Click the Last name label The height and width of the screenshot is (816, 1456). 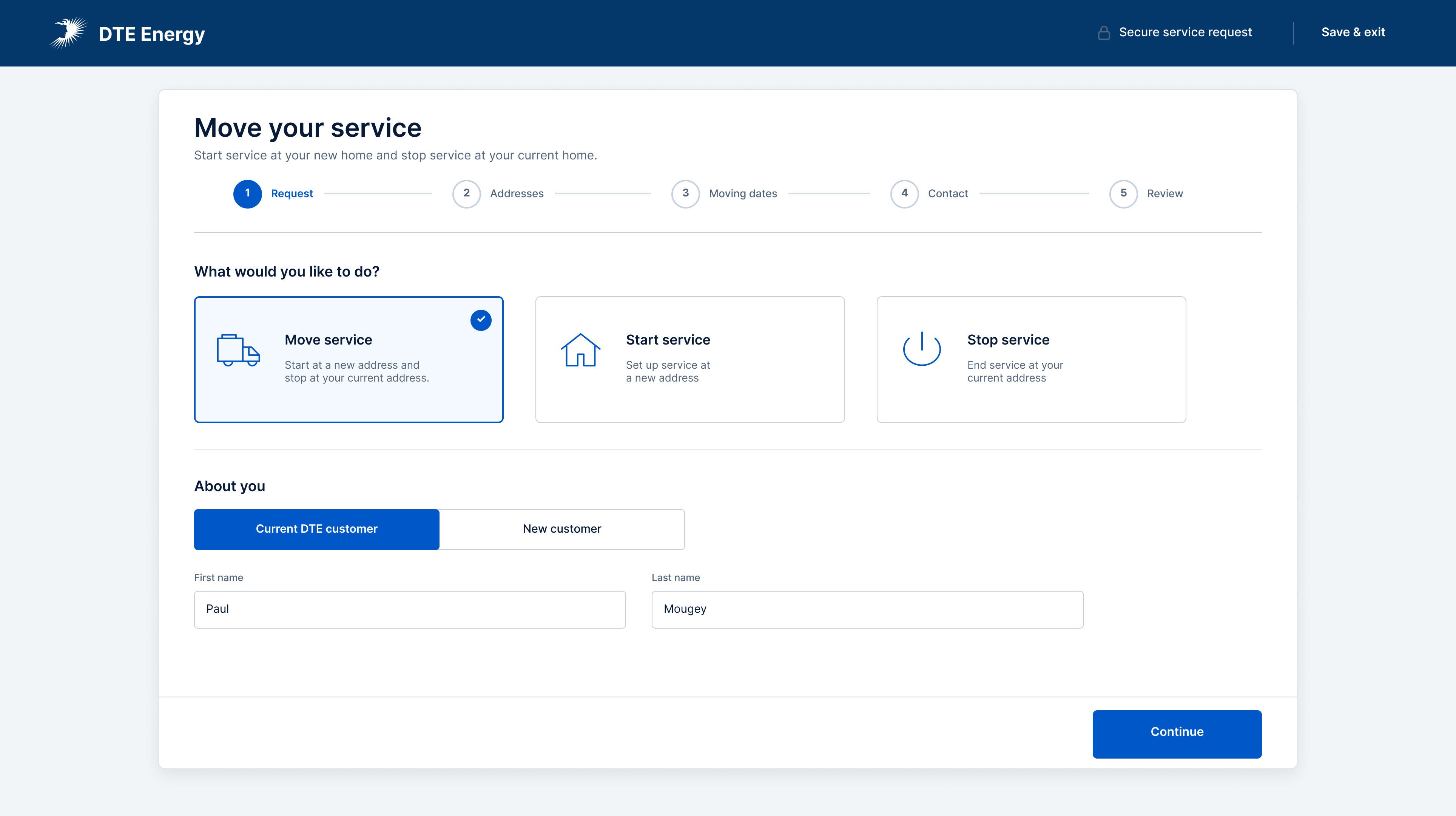(x=676, y=577)
